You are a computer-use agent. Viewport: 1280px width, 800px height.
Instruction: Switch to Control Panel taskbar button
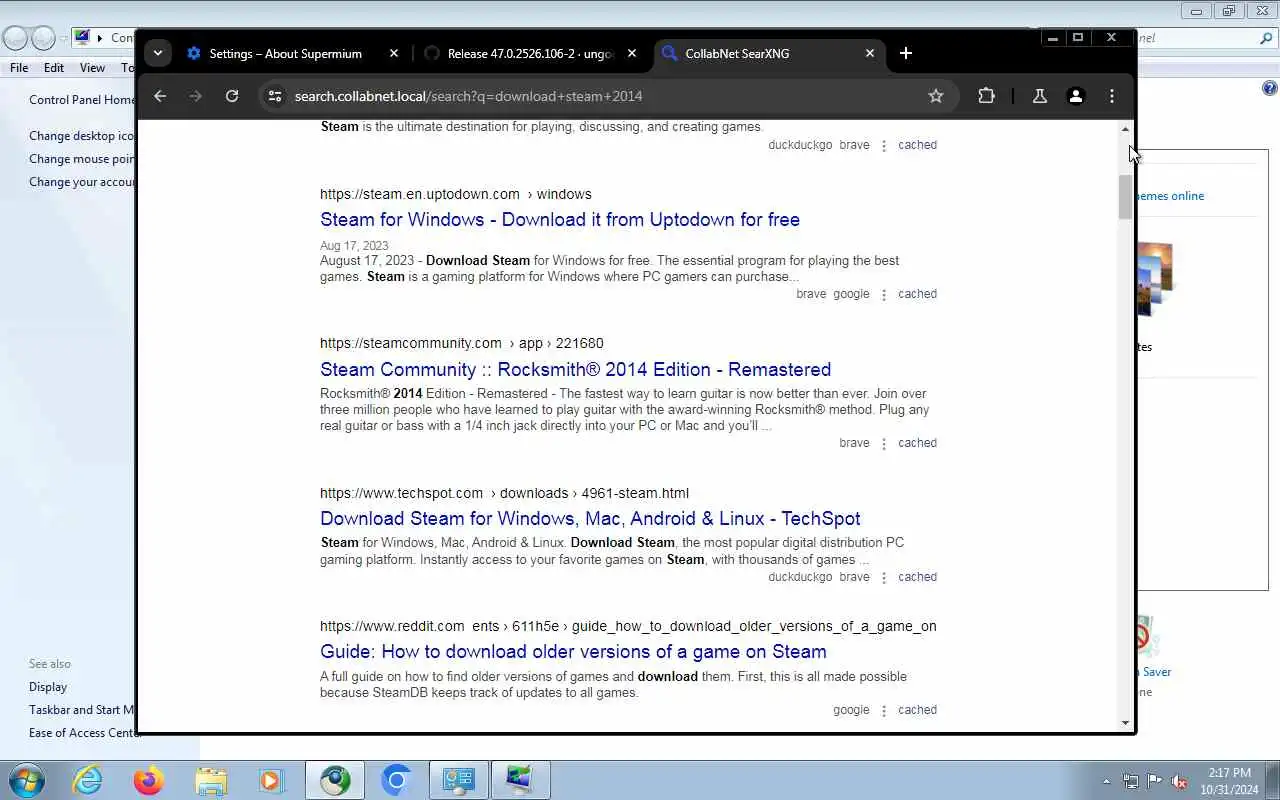459,780
